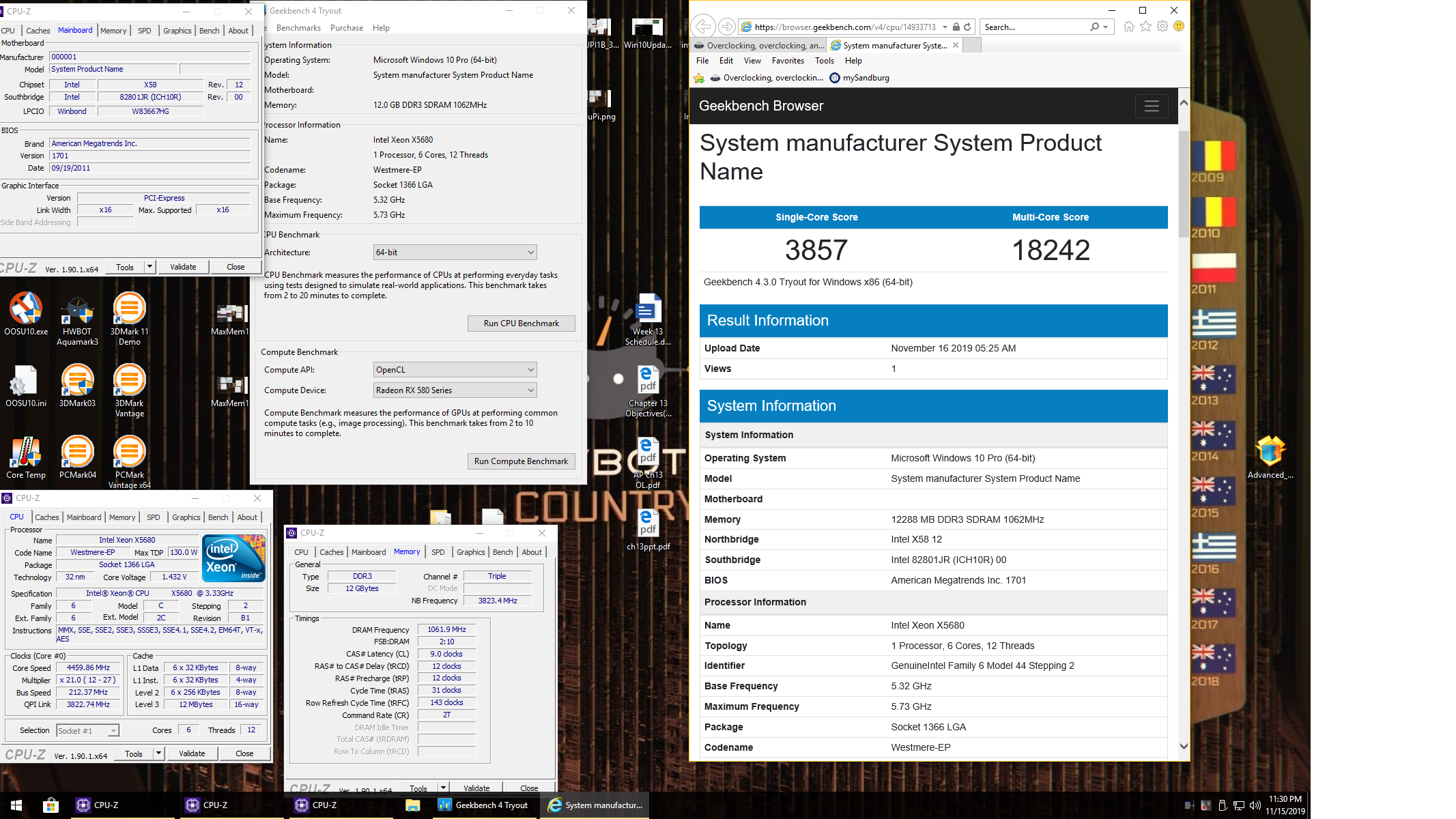Launch 3DMark Vantage shortcut
The height and width of the screenshot is (819, 1456).
tap(129, 390)
